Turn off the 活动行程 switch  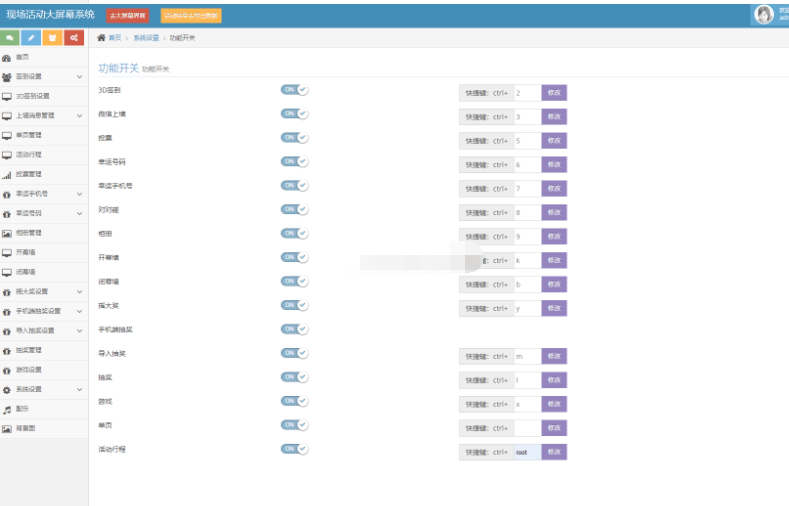pyautogui.click(x=294, y=449)
